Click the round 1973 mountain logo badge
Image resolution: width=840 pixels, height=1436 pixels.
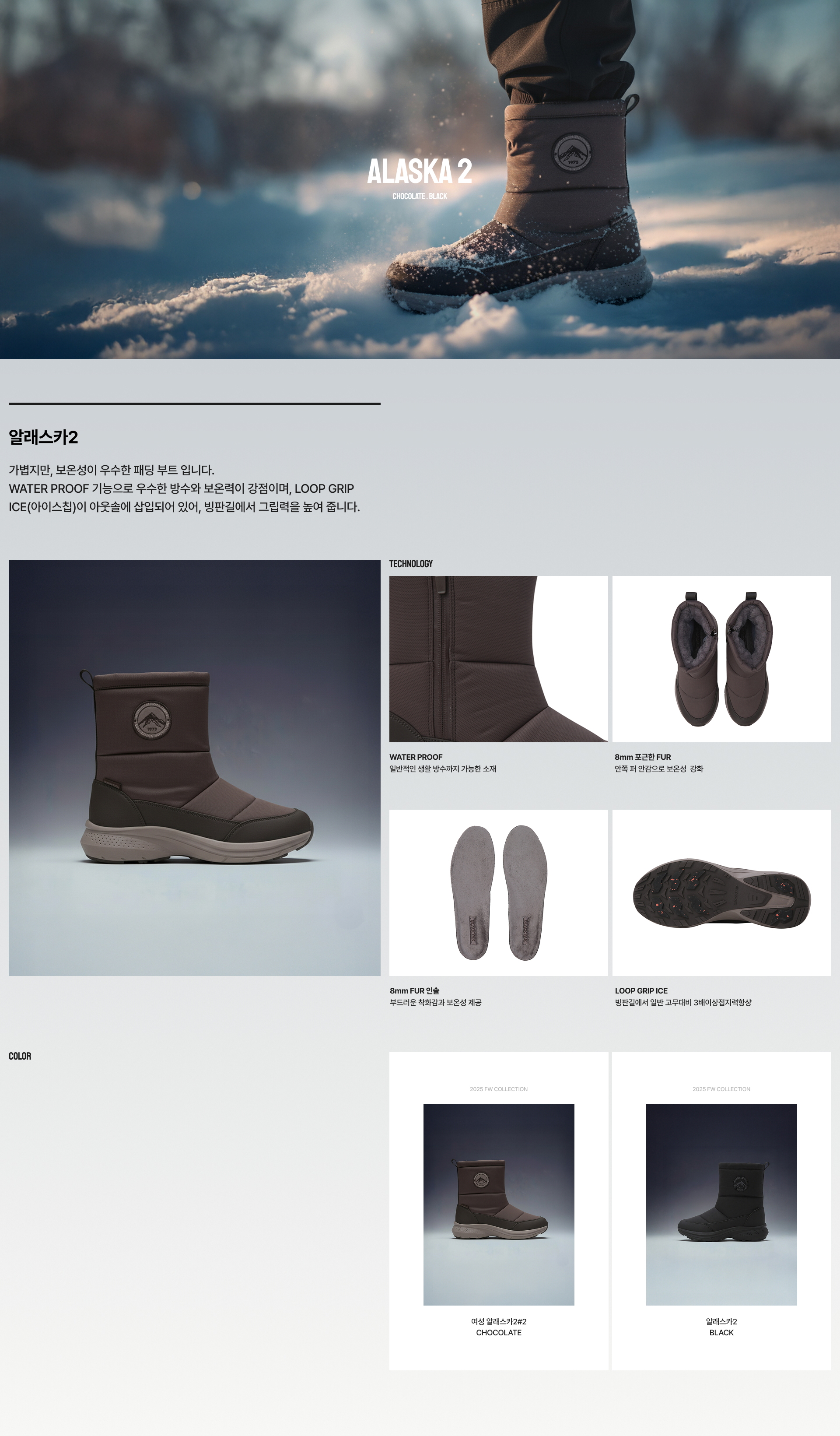(571, 153)
